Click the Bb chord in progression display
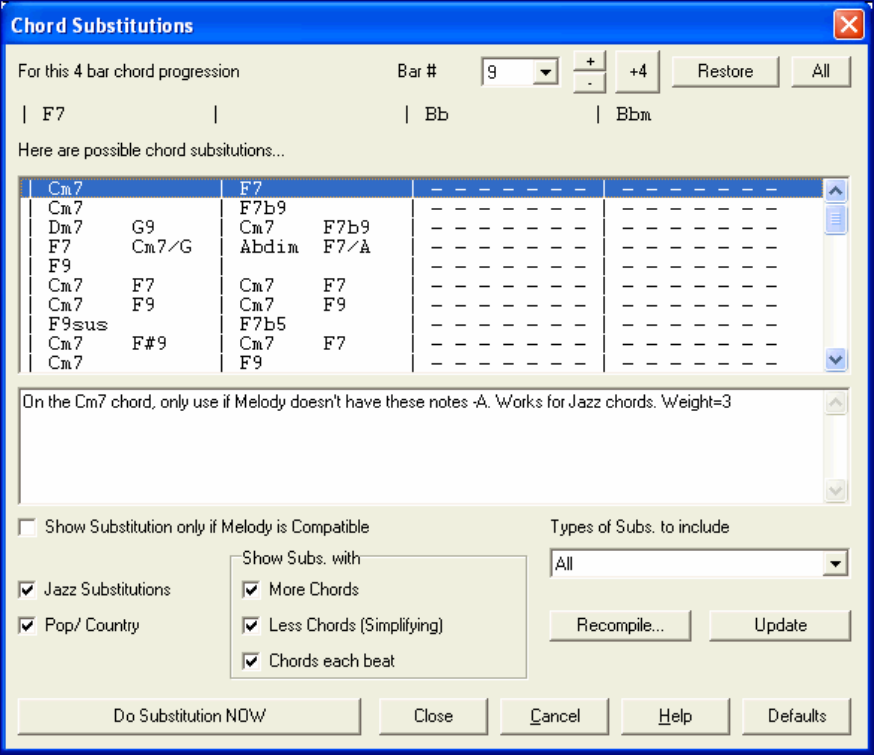 [436, 114]
